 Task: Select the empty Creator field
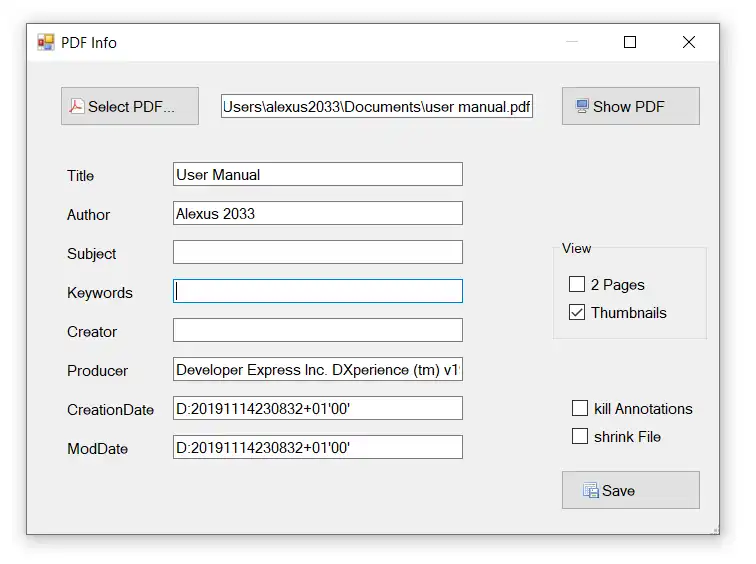point(317,330)
